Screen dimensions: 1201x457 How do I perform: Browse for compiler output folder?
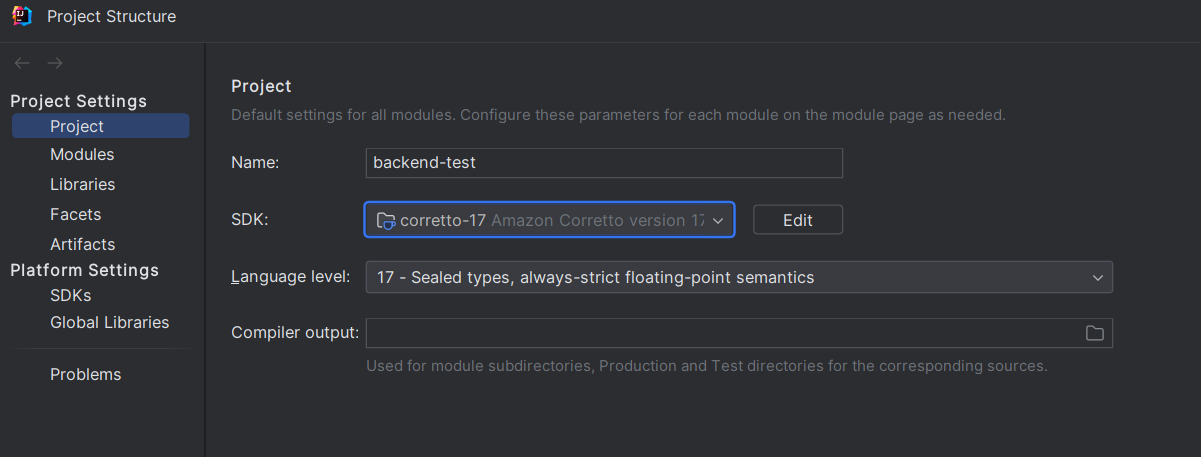point(1095,333)
